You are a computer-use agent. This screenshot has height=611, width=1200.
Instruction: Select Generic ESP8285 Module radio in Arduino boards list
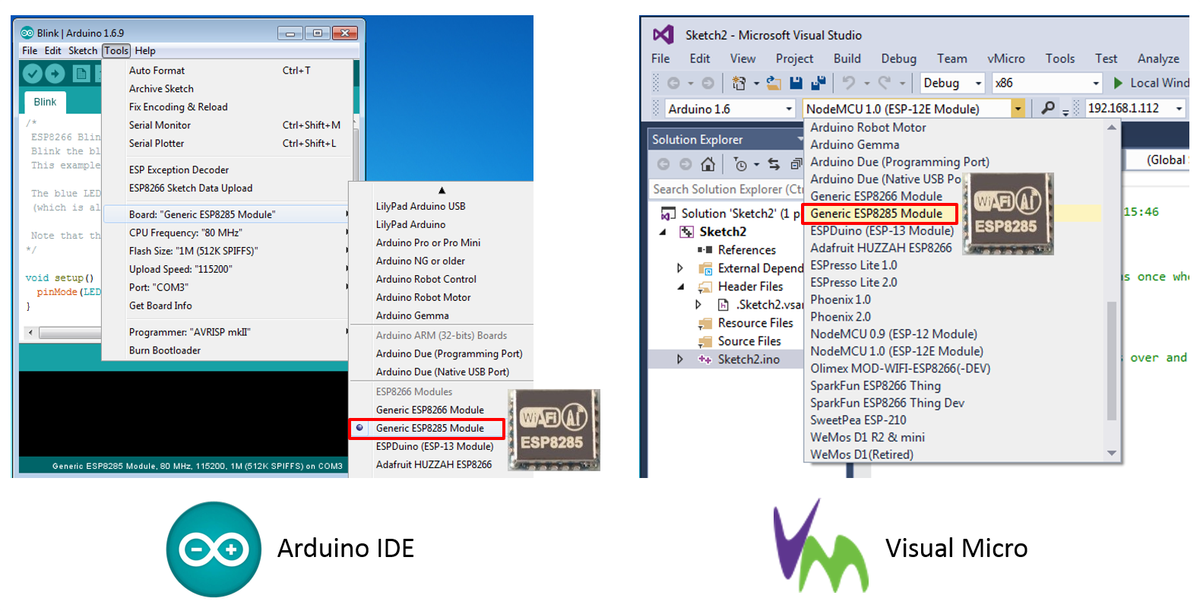(x=359, y=428)
